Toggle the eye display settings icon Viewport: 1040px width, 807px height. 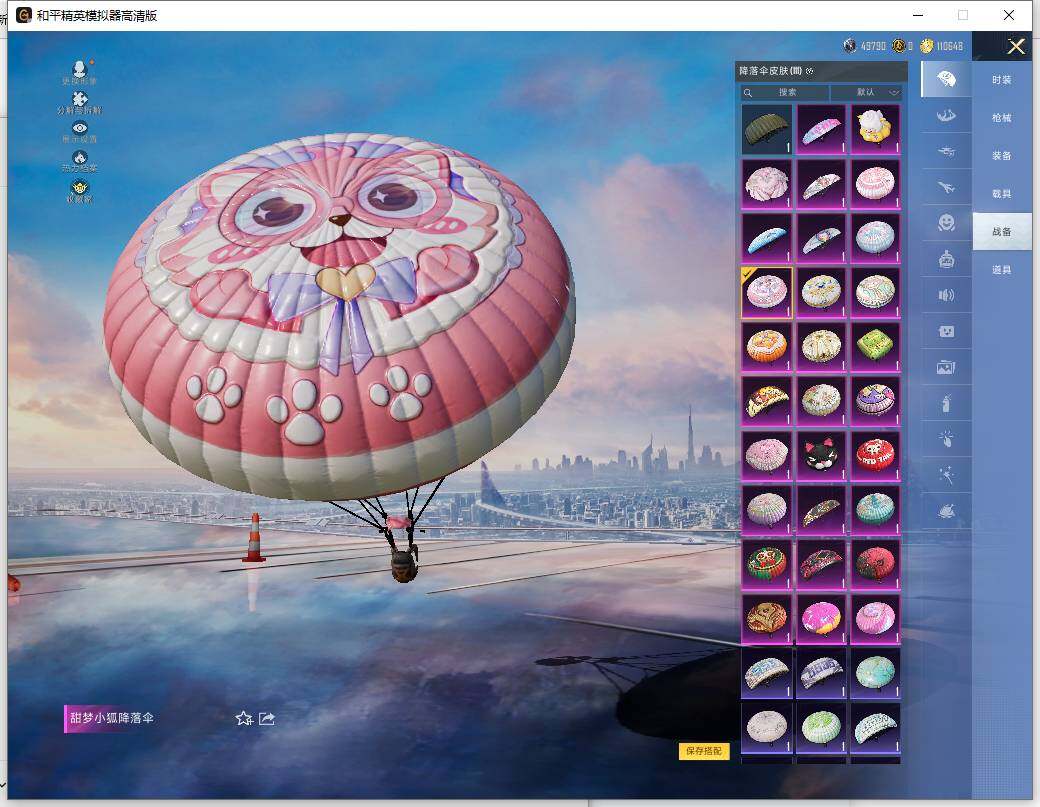tap(80, 128)
